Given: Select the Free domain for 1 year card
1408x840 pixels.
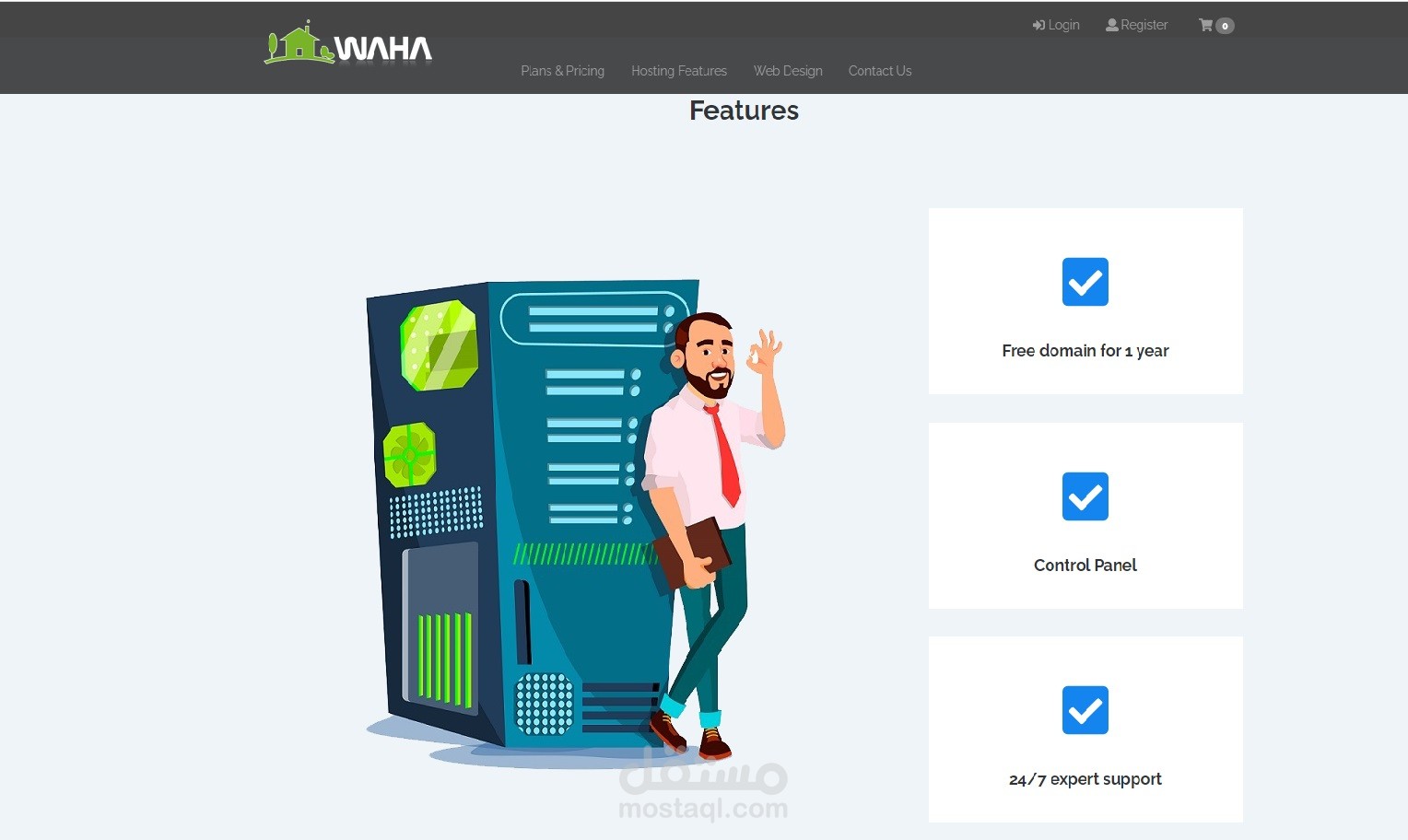Looking at the screenshot, I should click(1085, 301).
